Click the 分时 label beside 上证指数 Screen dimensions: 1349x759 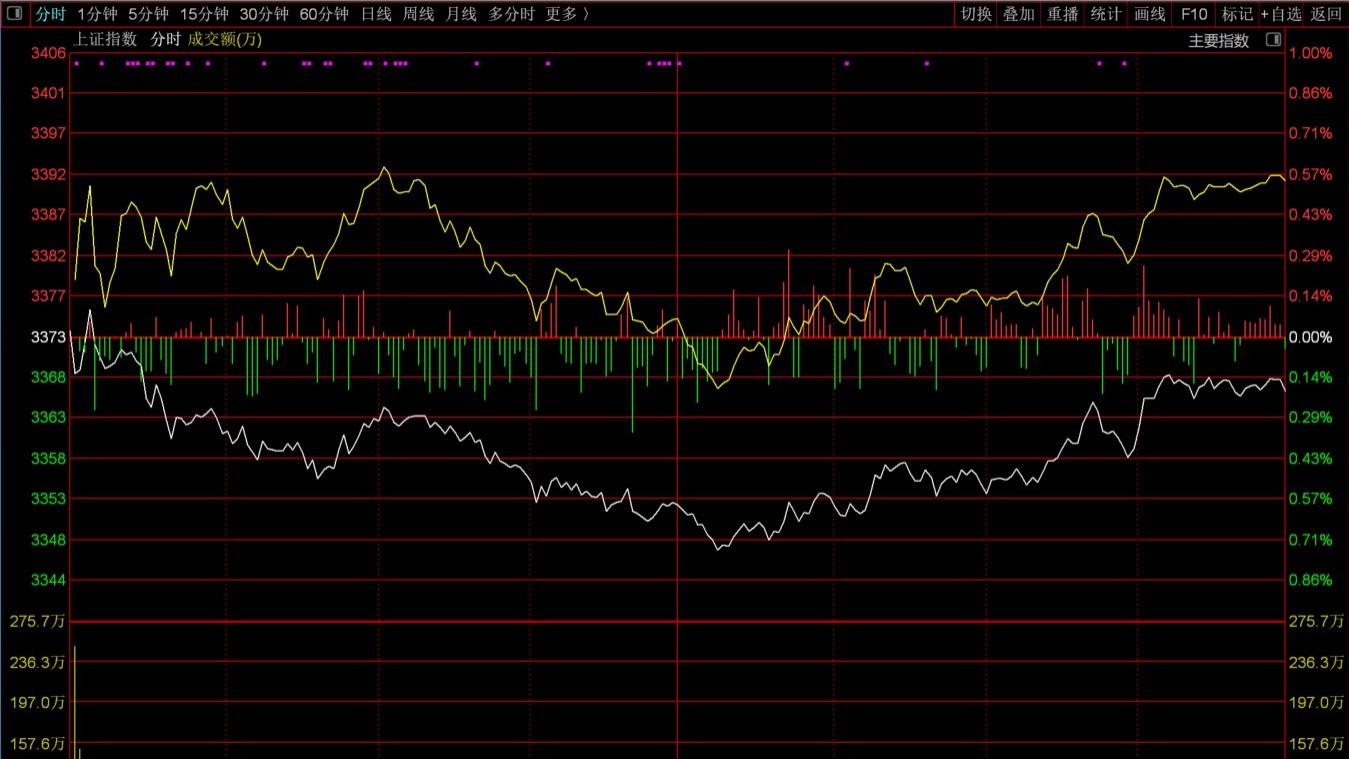165,40
